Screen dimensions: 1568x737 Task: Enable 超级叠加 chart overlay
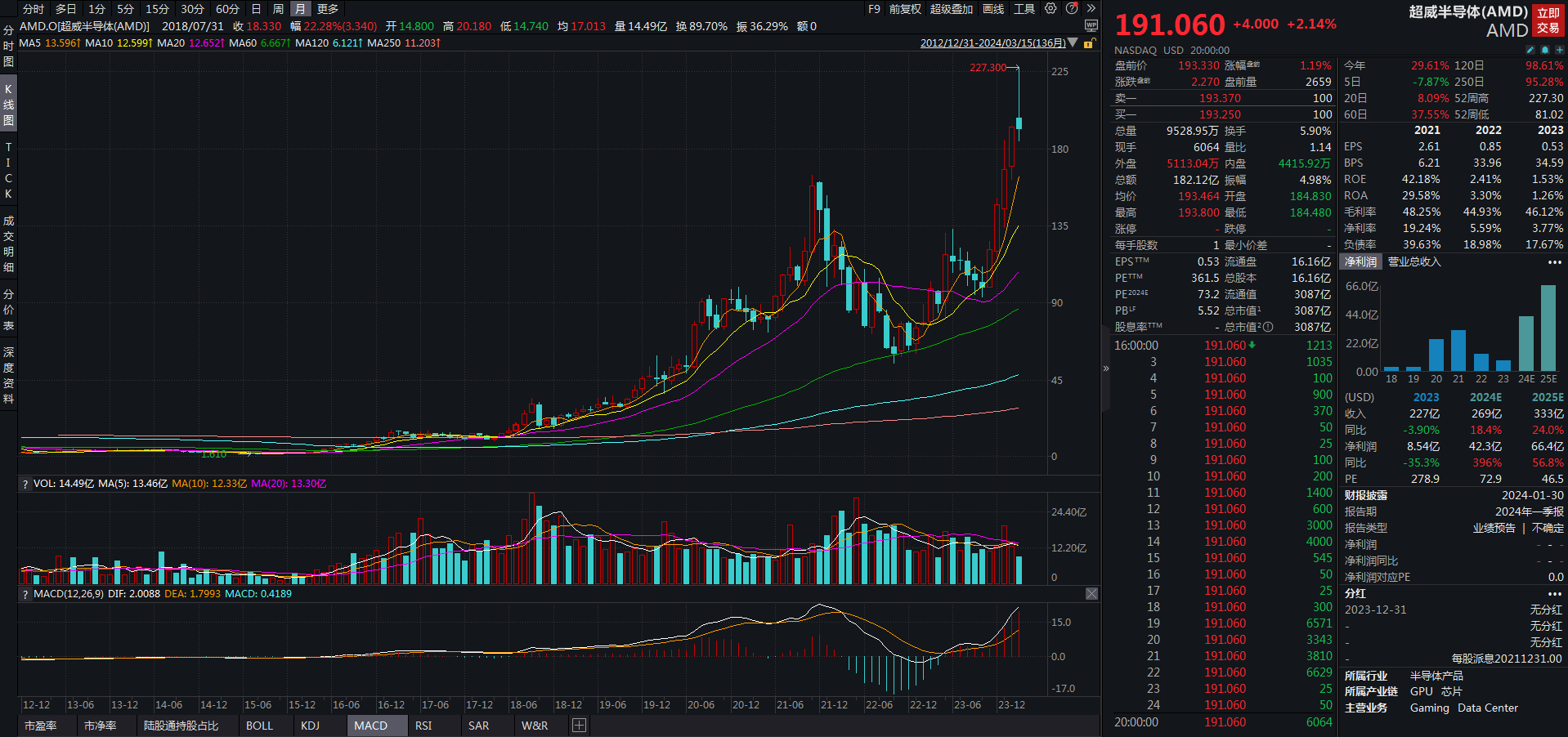(x=951, y=8)
